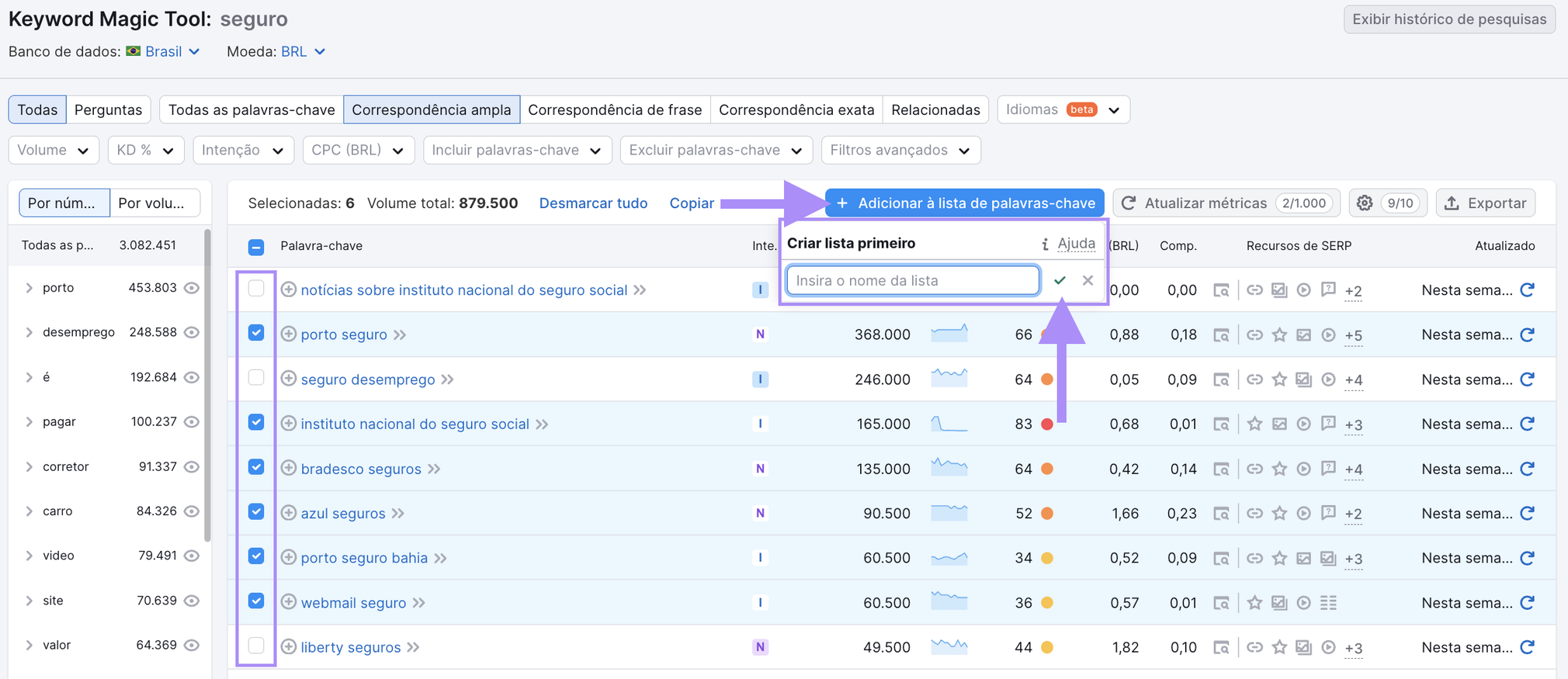The image size is (1568, 679).
Task: Expand the desemprego keyword group
Action: (29, 333)
